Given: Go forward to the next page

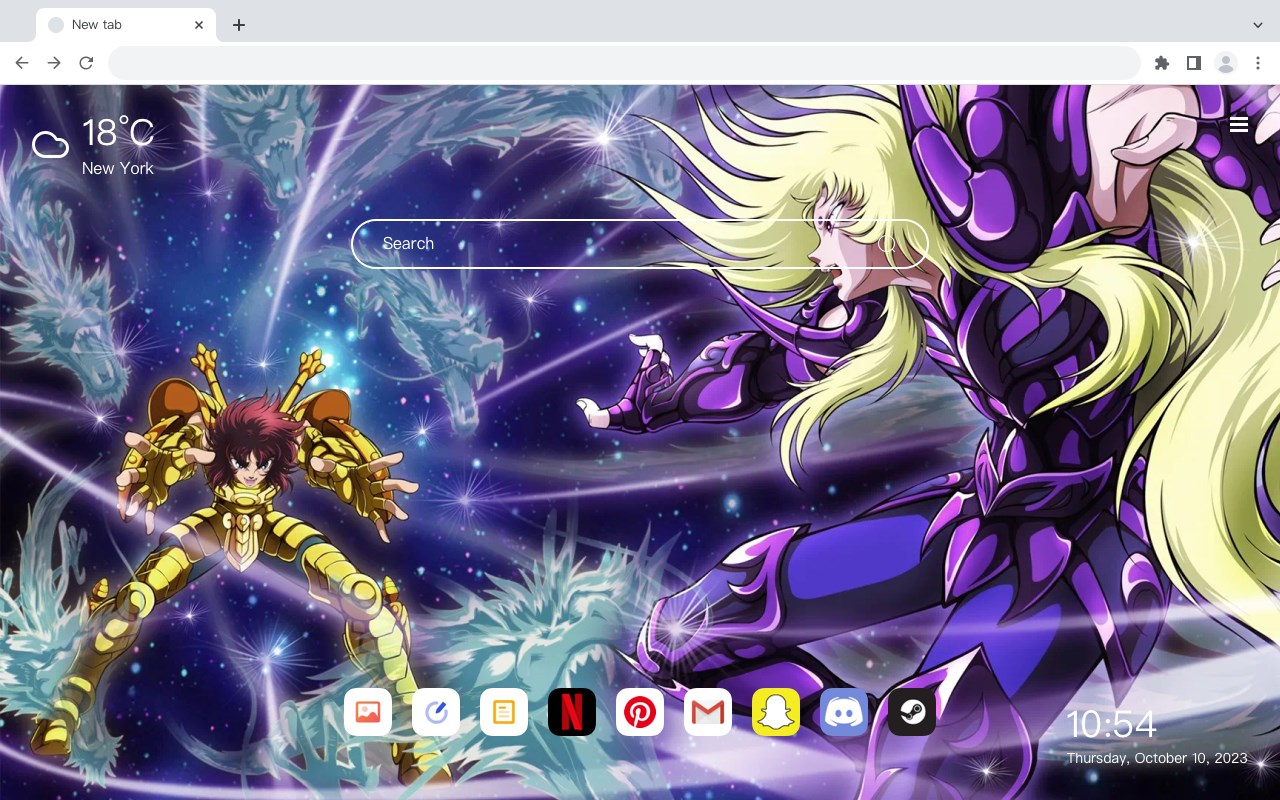Looking at the screenshot, I should pyautogui.click(x=54, y=63).
